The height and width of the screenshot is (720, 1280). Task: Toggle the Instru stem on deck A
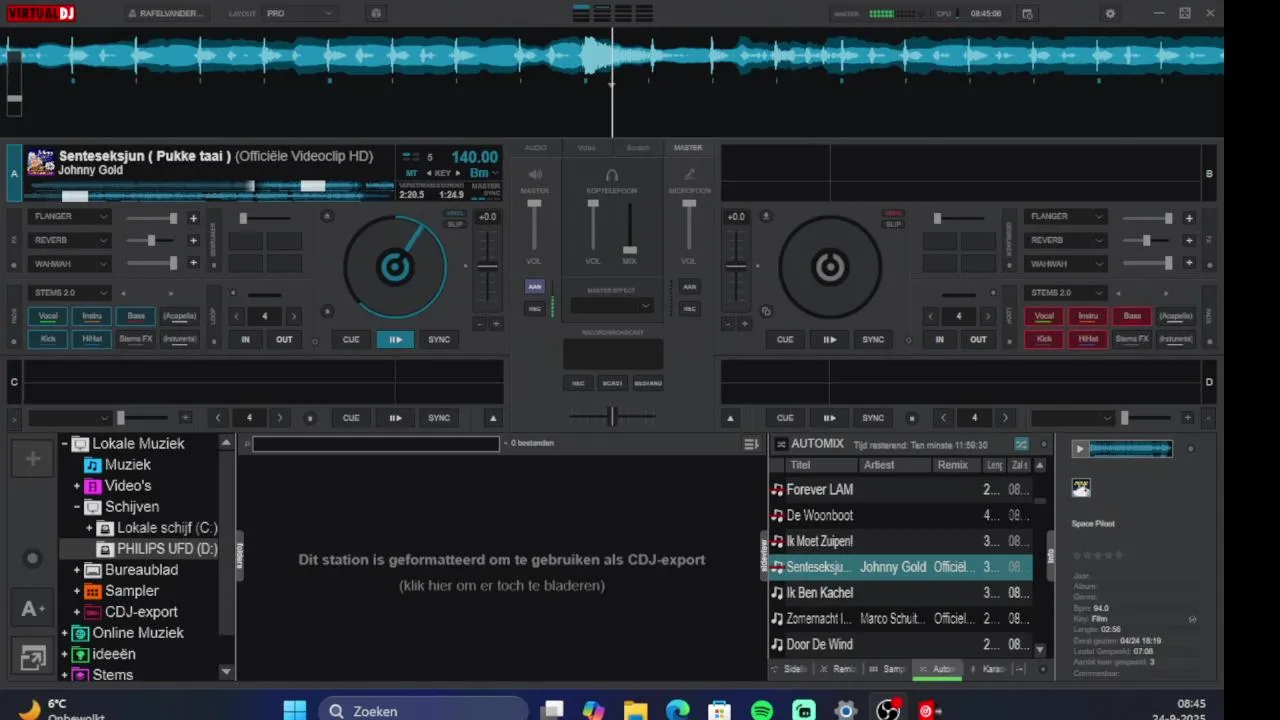[x=92, y=316]
